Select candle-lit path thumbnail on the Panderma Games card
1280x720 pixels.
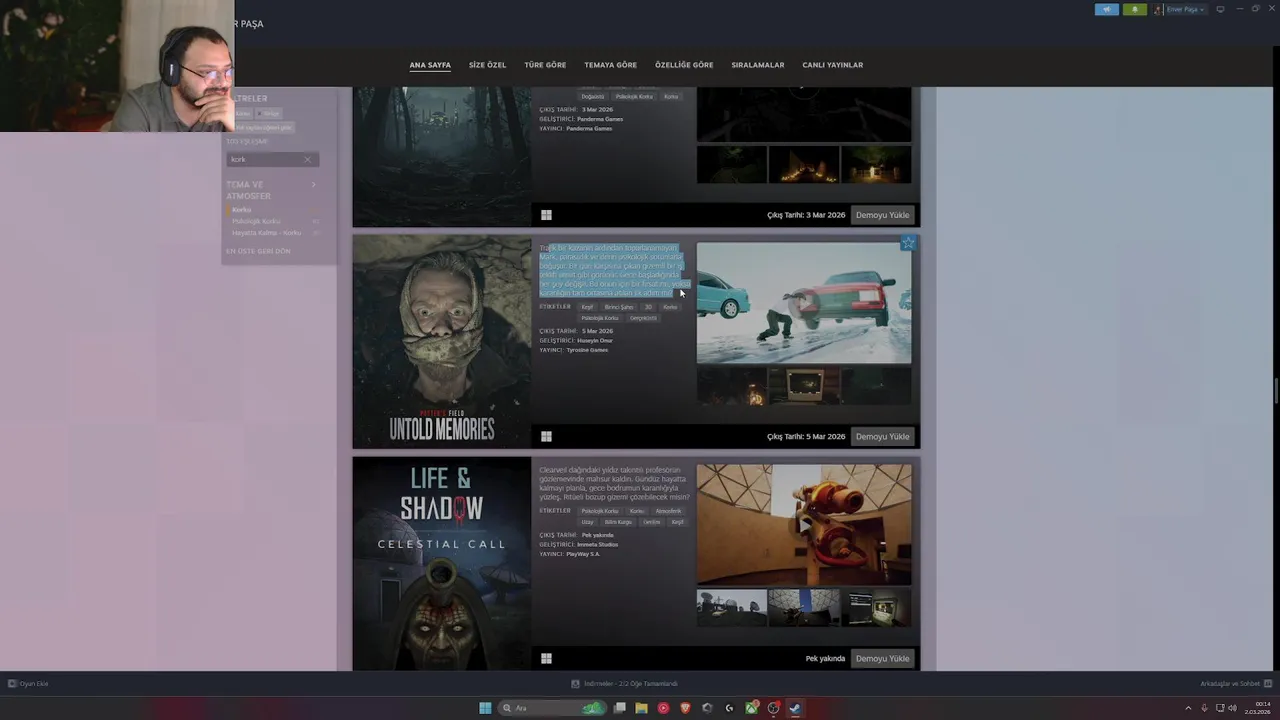click(803, 164)
